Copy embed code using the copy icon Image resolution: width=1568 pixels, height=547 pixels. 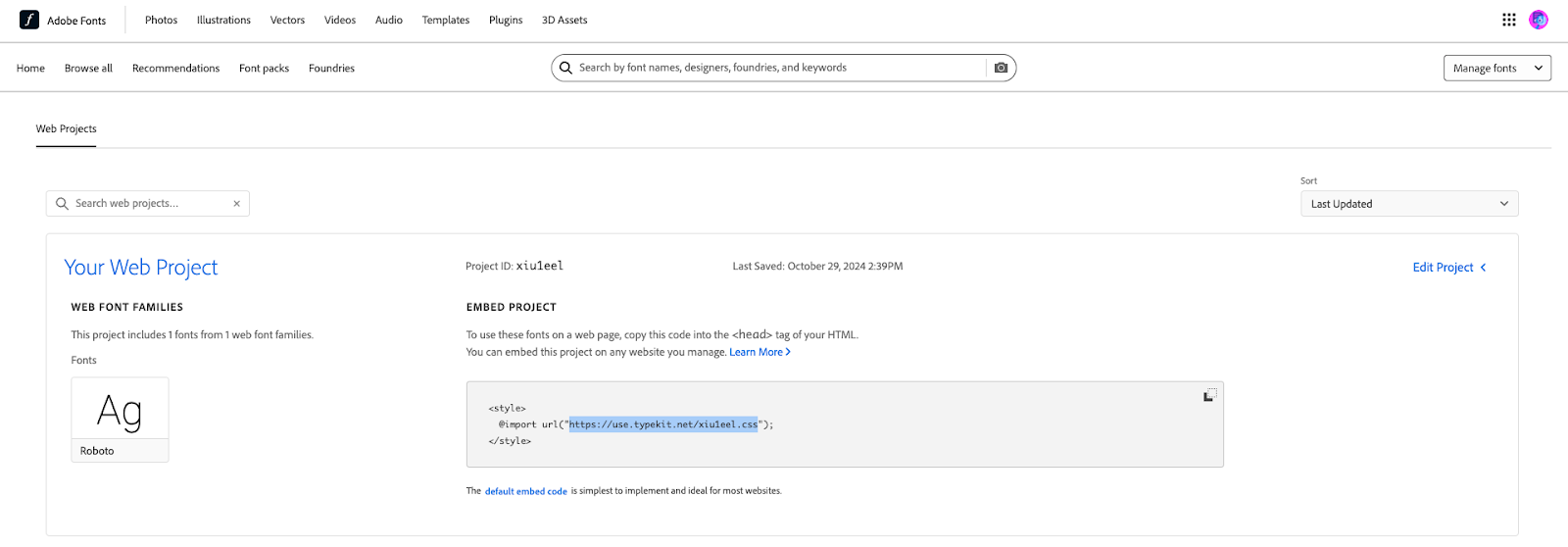click(x=1210, y=394)
